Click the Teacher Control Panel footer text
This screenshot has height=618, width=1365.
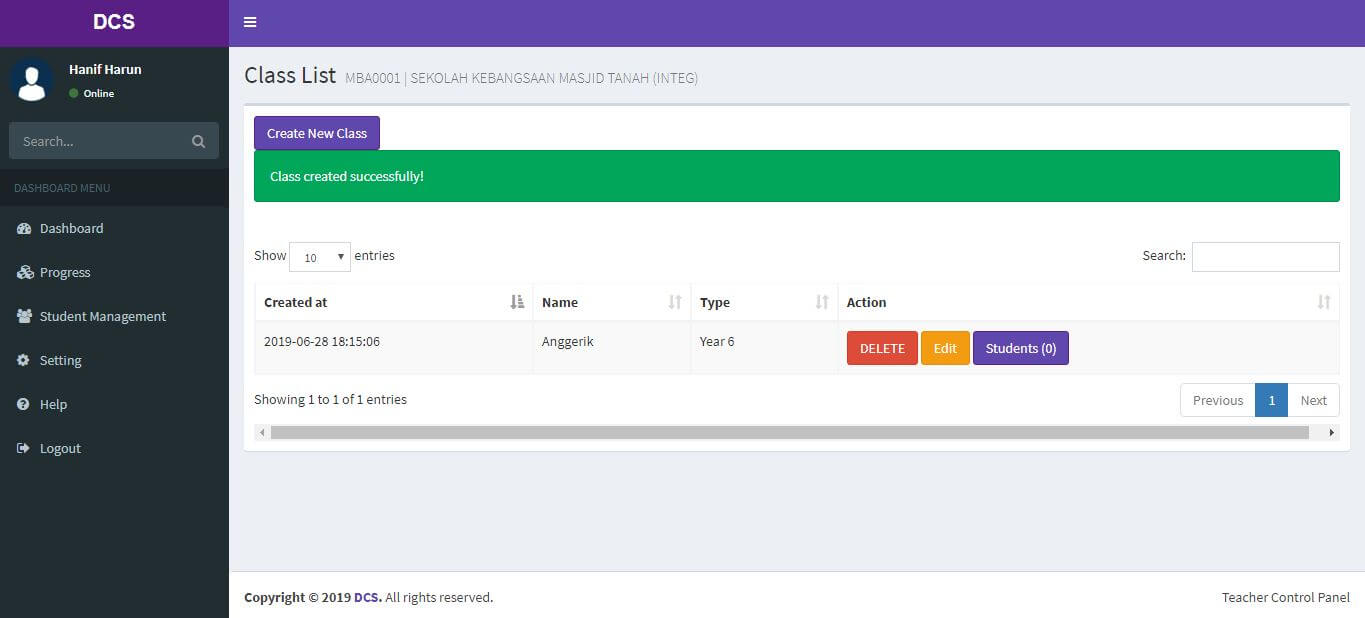pyautogui.click(x=1286, y=597)
